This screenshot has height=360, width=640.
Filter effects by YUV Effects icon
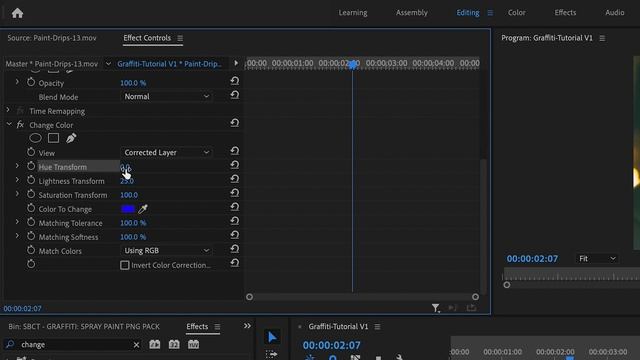coord(193,344)
